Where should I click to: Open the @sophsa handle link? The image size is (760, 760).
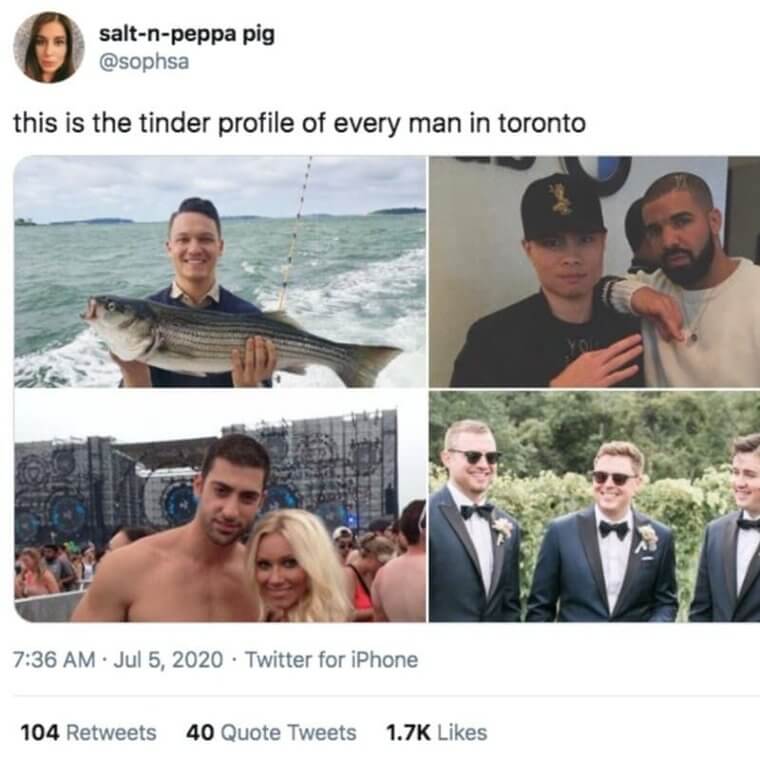pos(144,62)
